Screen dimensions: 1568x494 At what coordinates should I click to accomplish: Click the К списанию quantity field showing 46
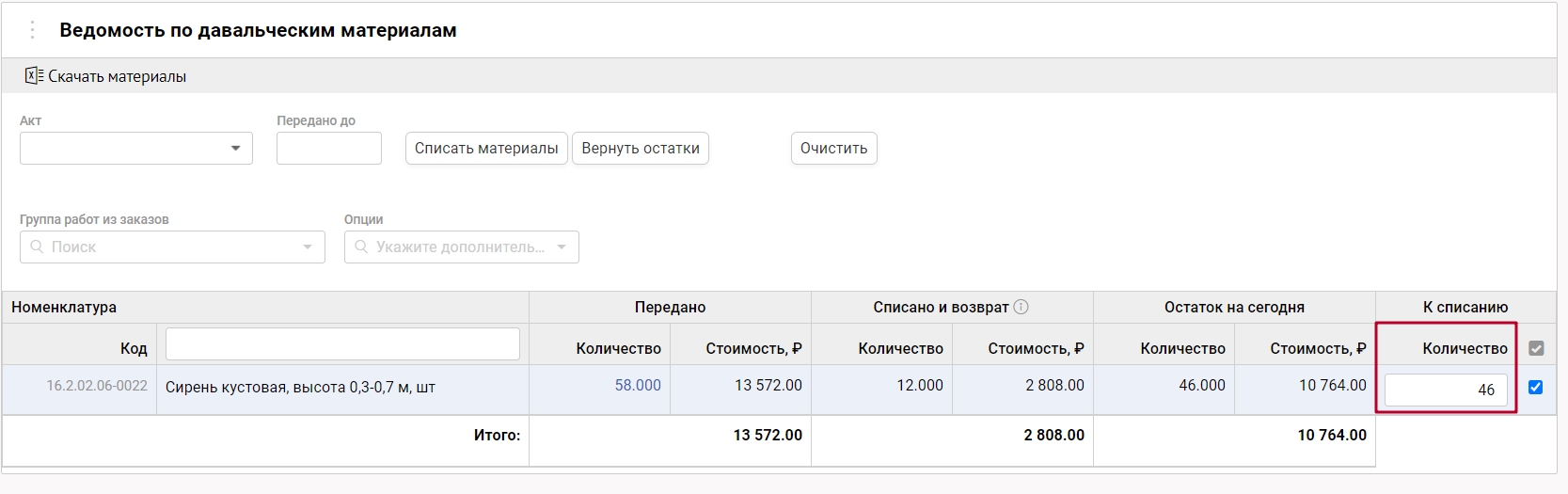click(1445, 390)
